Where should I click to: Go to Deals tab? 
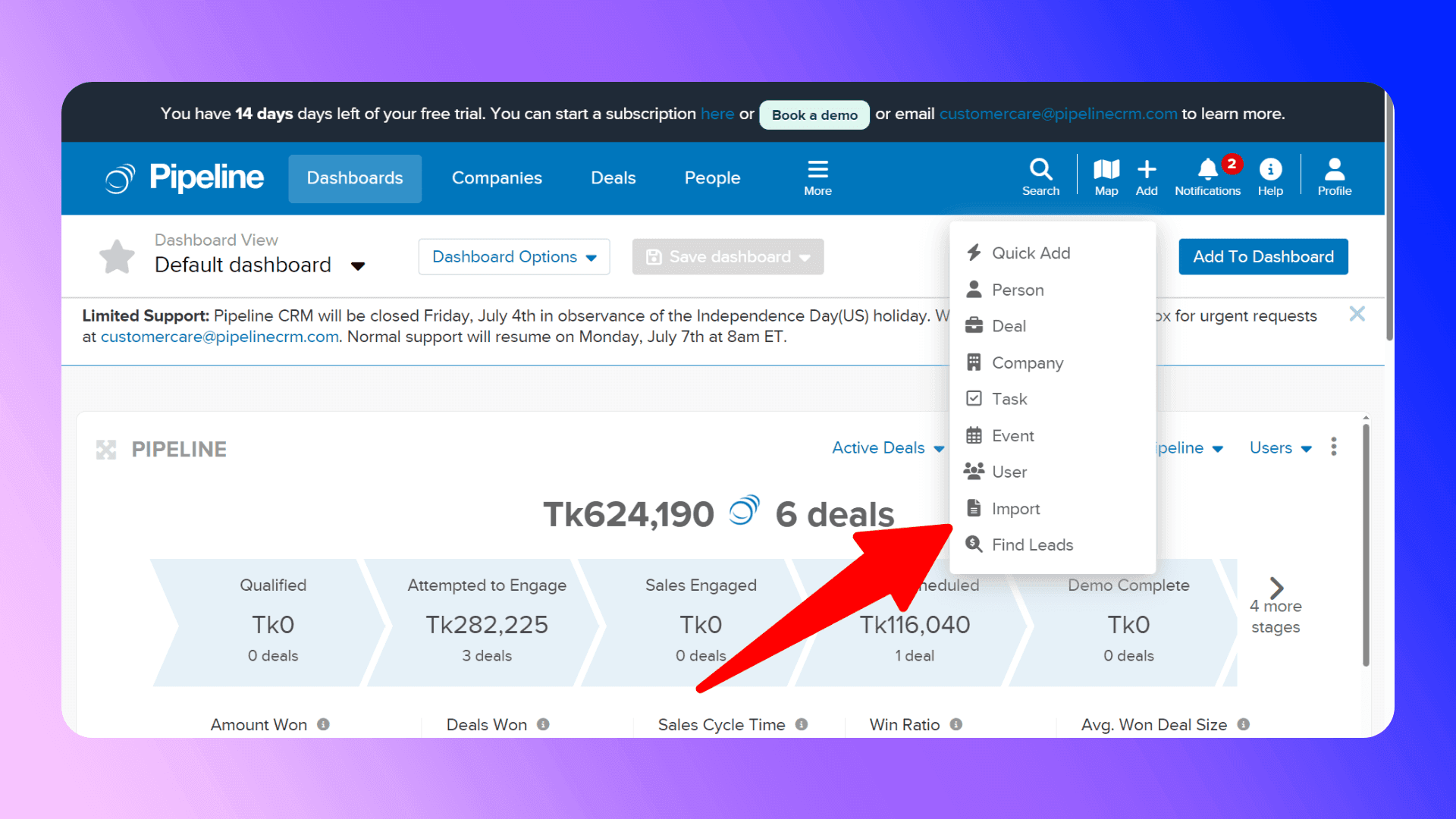tap(613, 178)
